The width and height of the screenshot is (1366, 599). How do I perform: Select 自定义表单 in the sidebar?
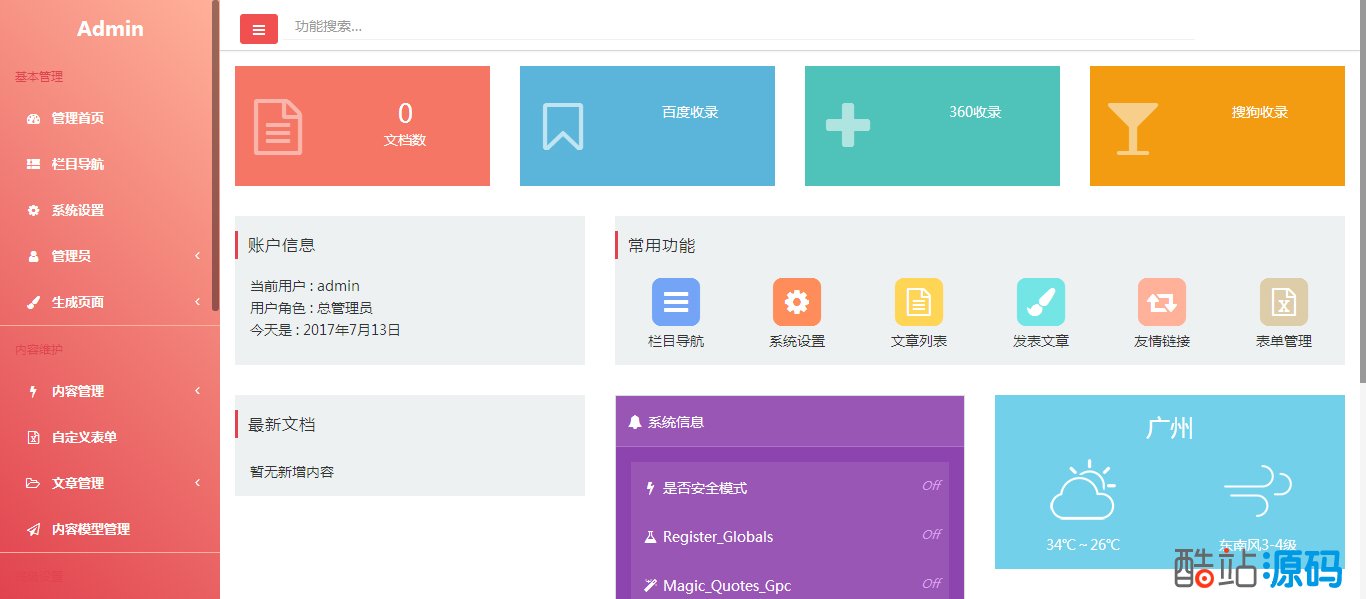click(x=84, y=437)
